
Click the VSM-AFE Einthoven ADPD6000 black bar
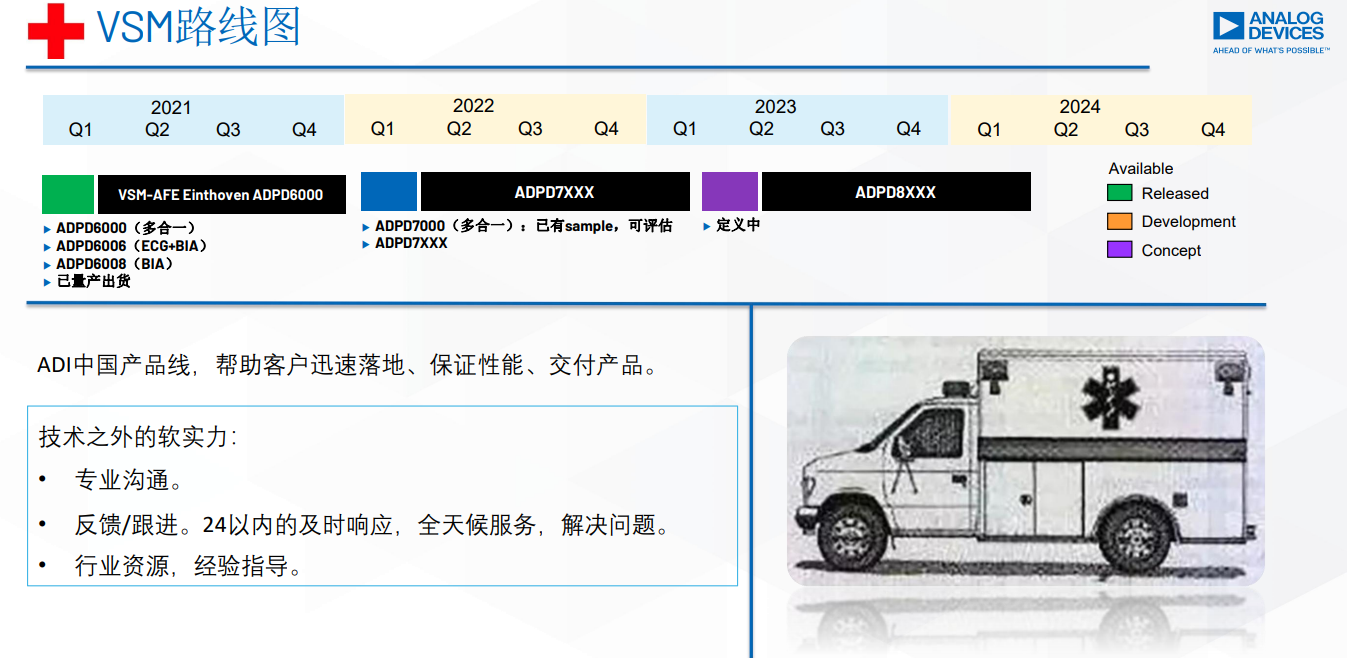tap(222, 195)
